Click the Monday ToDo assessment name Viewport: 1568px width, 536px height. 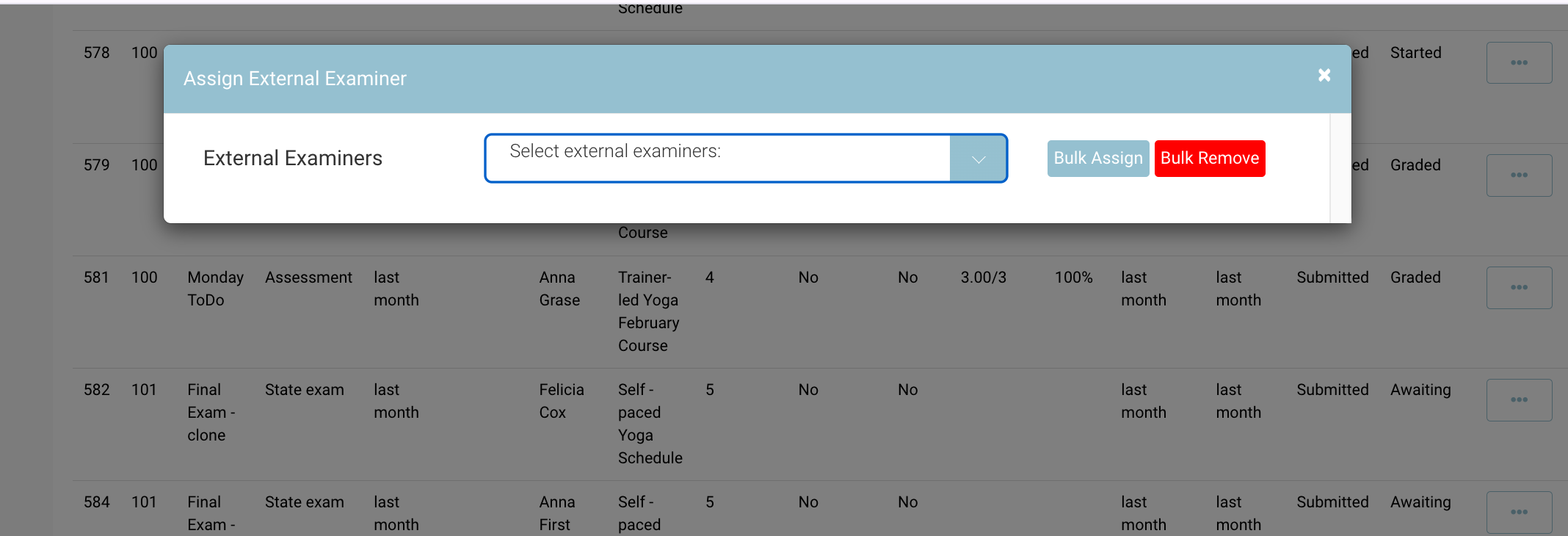[x=215, y=289]
